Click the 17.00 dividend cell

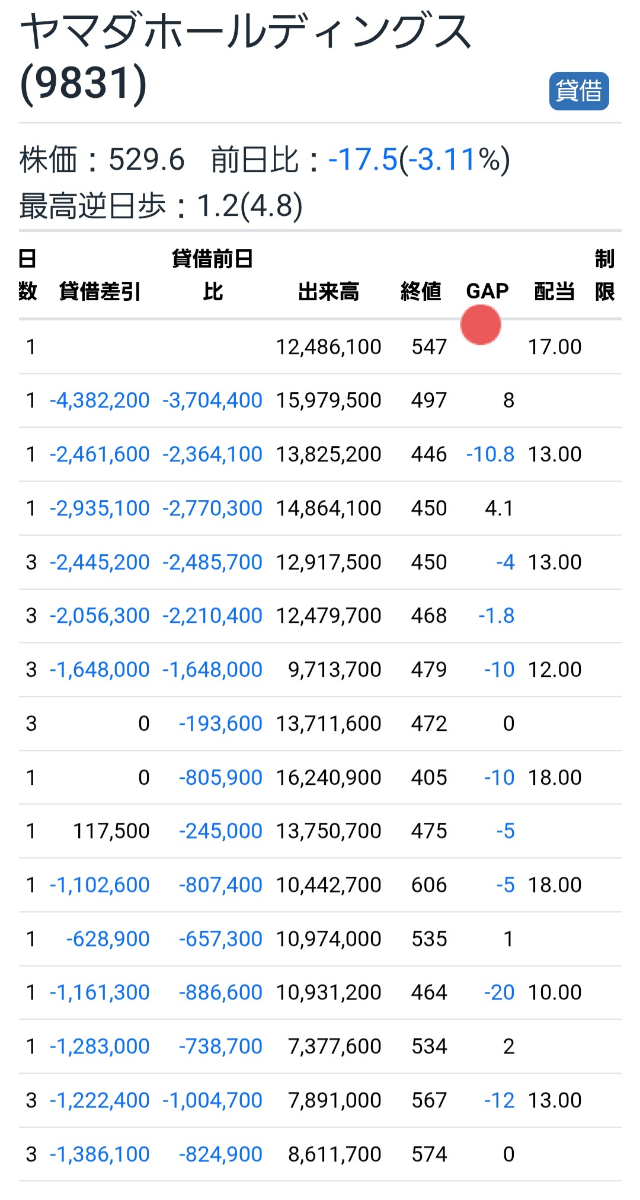point(554,347)
